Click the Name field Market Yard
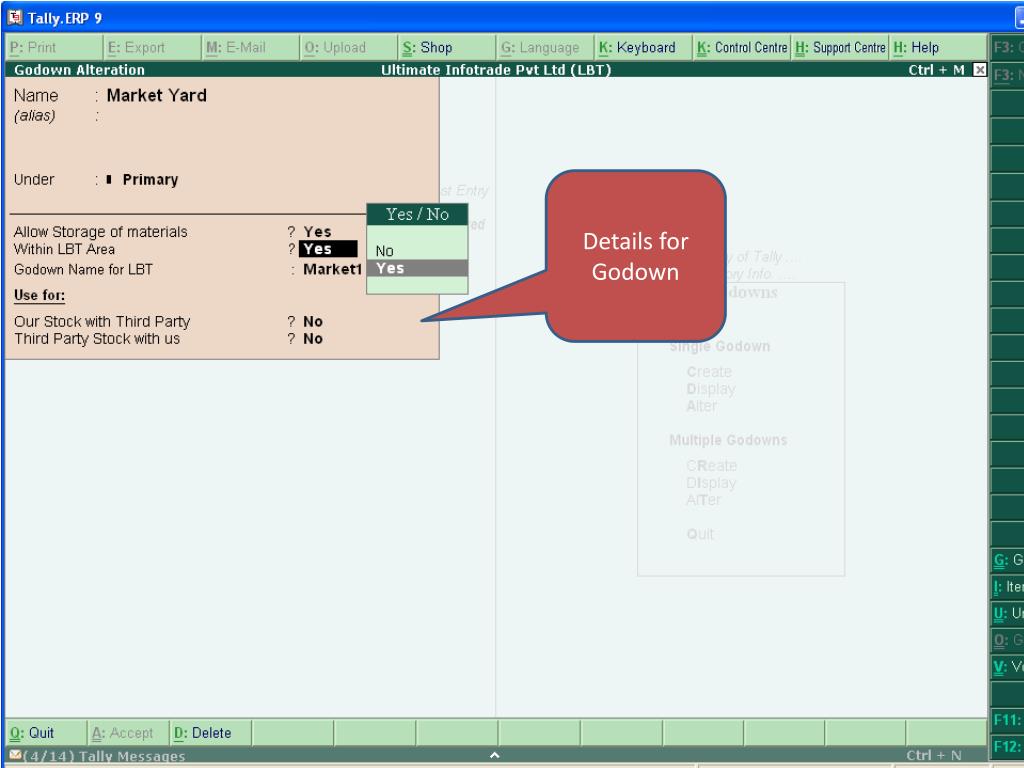Image resolution: width=1024 pixels, height=768 pixels. pos(157,95)
